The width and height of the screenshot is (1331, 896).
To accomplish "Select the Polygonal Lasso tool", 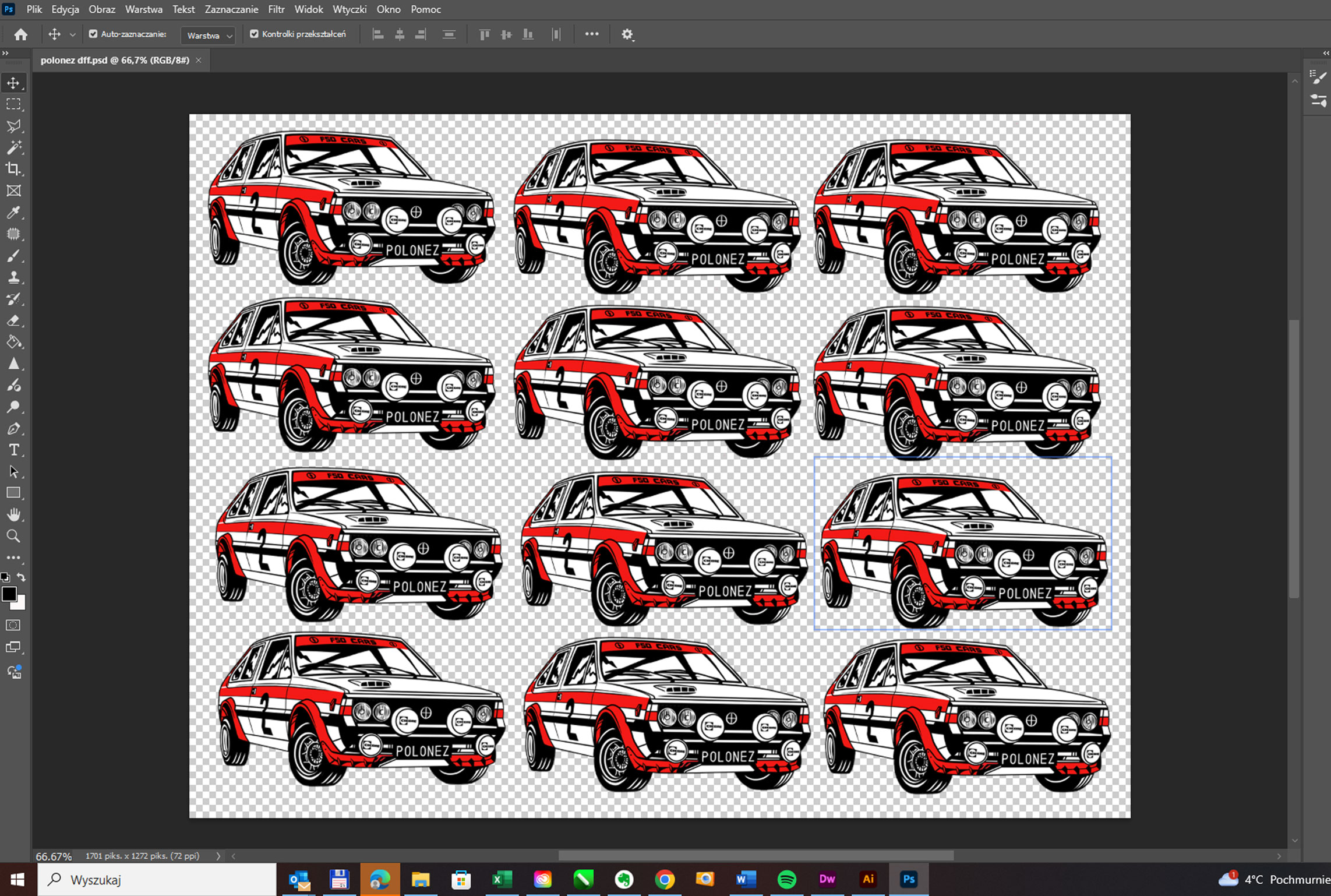I will 13,126.
